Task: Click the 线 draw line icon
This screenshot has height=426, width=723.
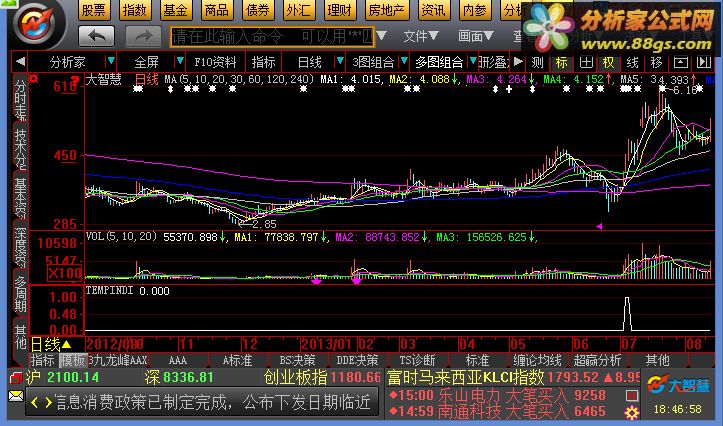Action: coord(633,62)
